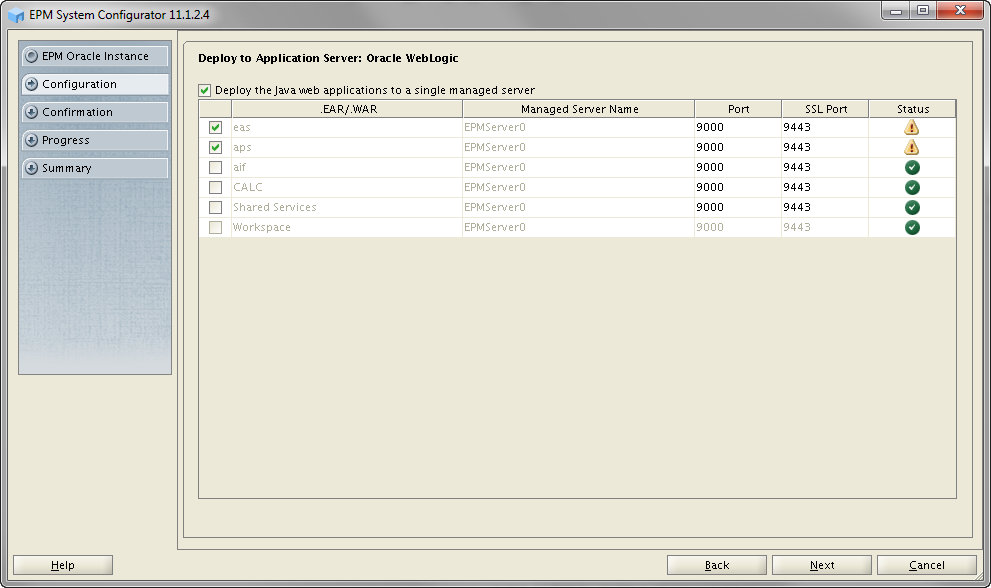Cancel the configurator

click(927, 565)
